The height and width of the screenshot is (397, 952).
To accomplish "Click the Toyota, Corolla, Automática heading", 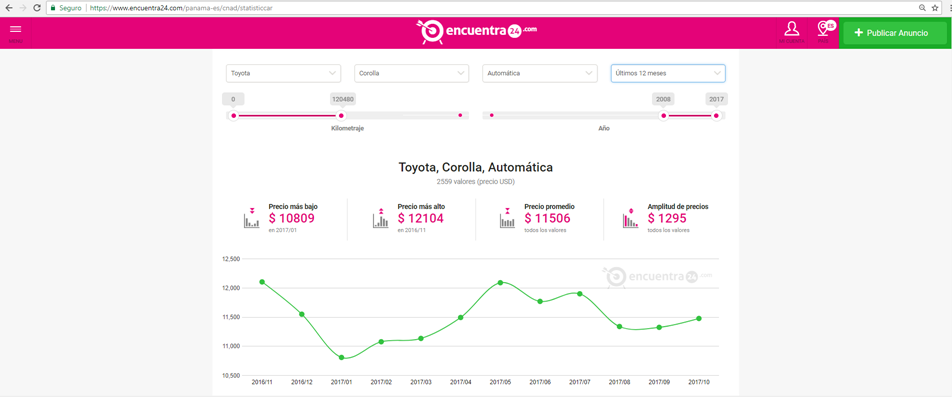I will click(476, 167).
